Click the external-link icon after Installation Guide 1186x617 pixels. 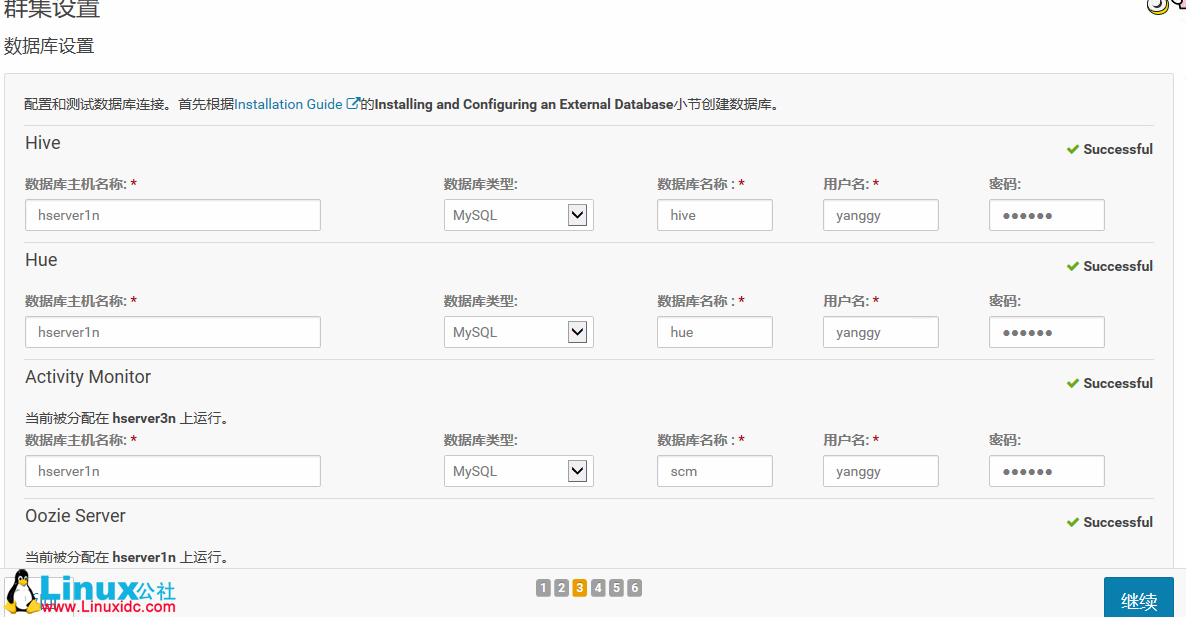352,103
